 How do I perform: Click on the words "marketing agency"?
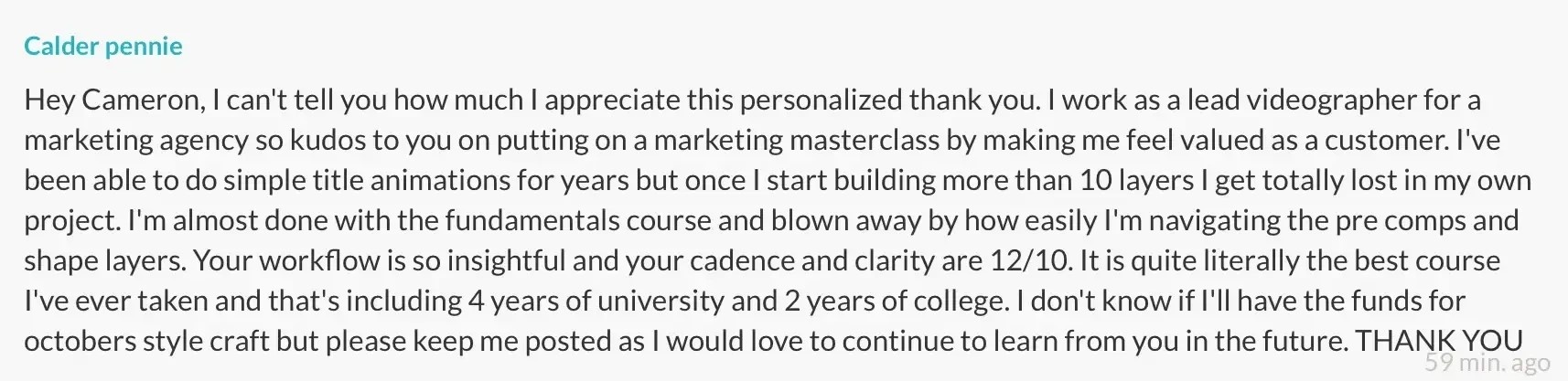[136, 140]
